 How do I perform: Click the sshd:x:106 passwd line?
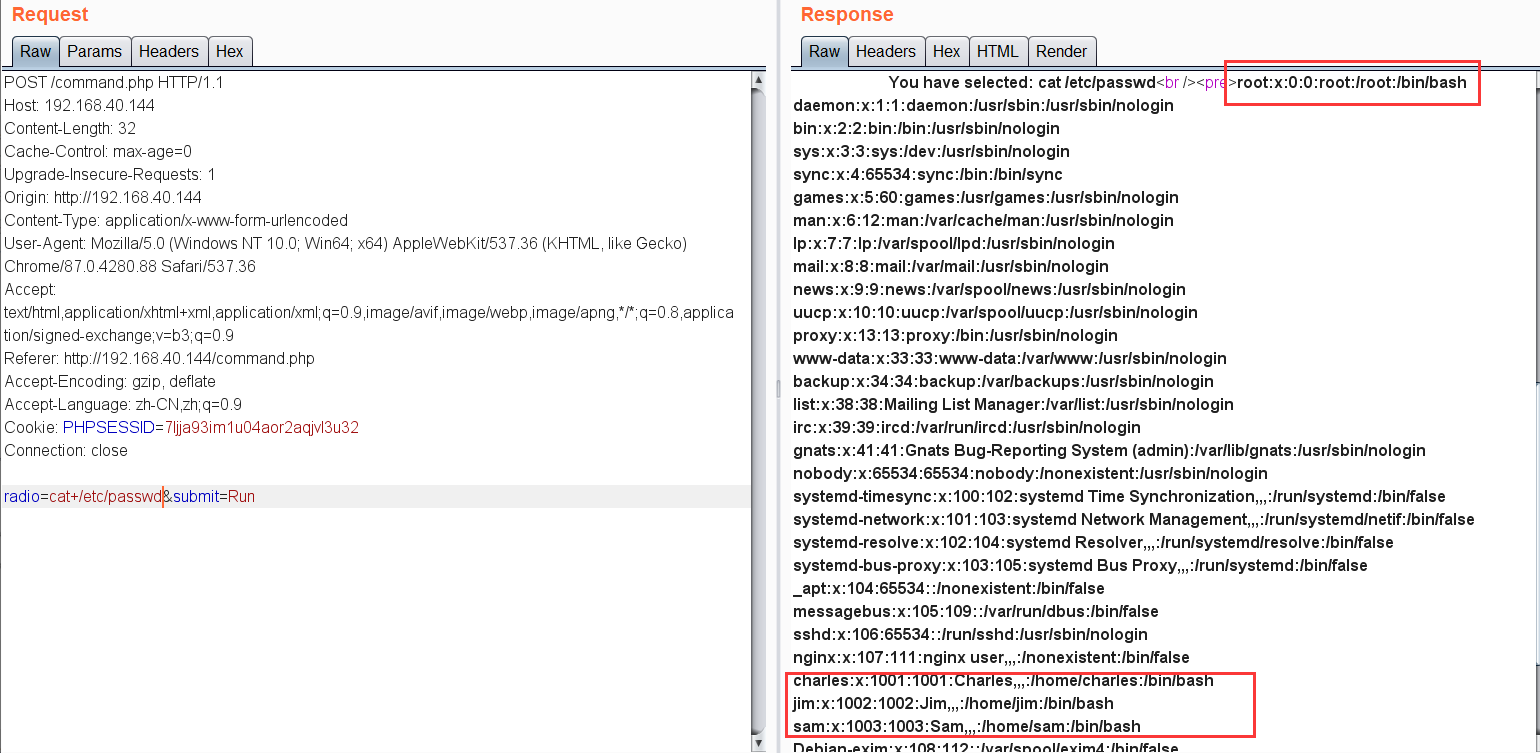970,634
